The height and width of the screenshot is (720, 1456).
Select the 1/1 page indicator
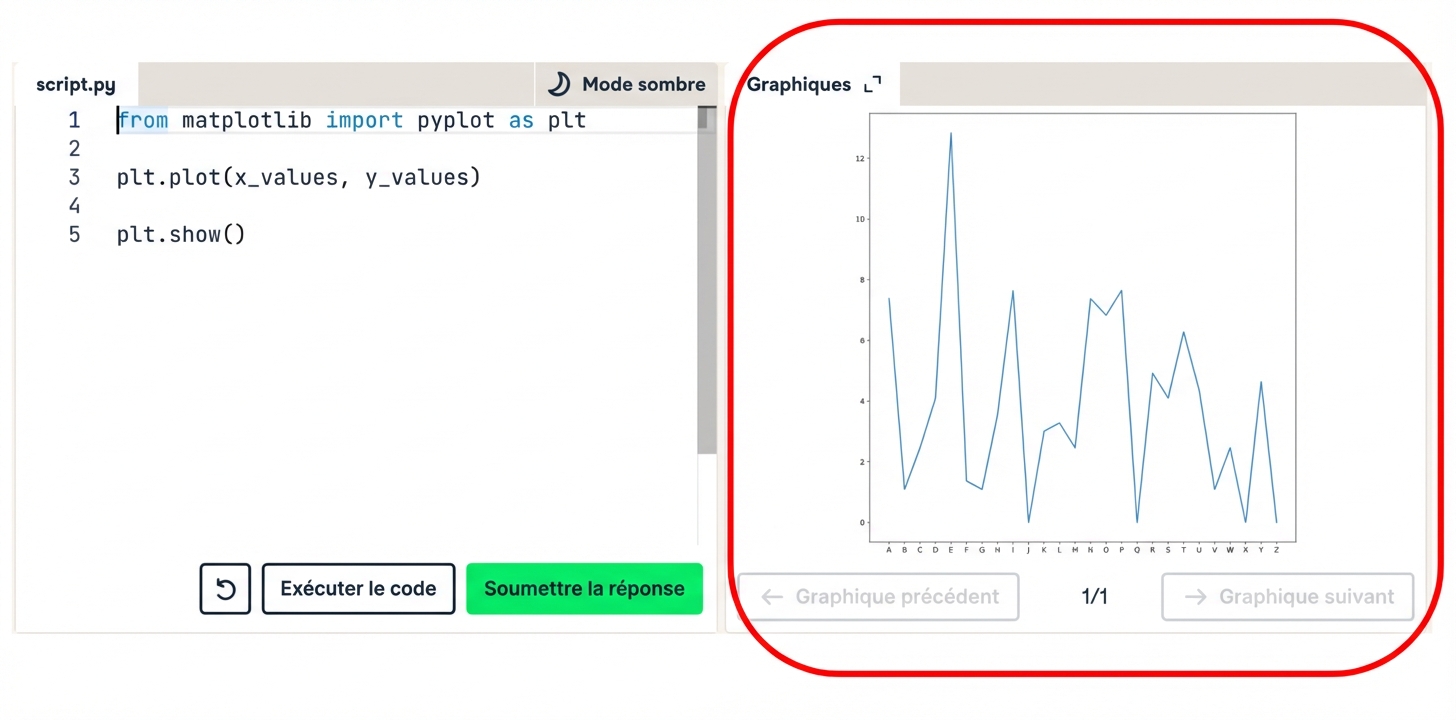click(x=1093, y=596)
